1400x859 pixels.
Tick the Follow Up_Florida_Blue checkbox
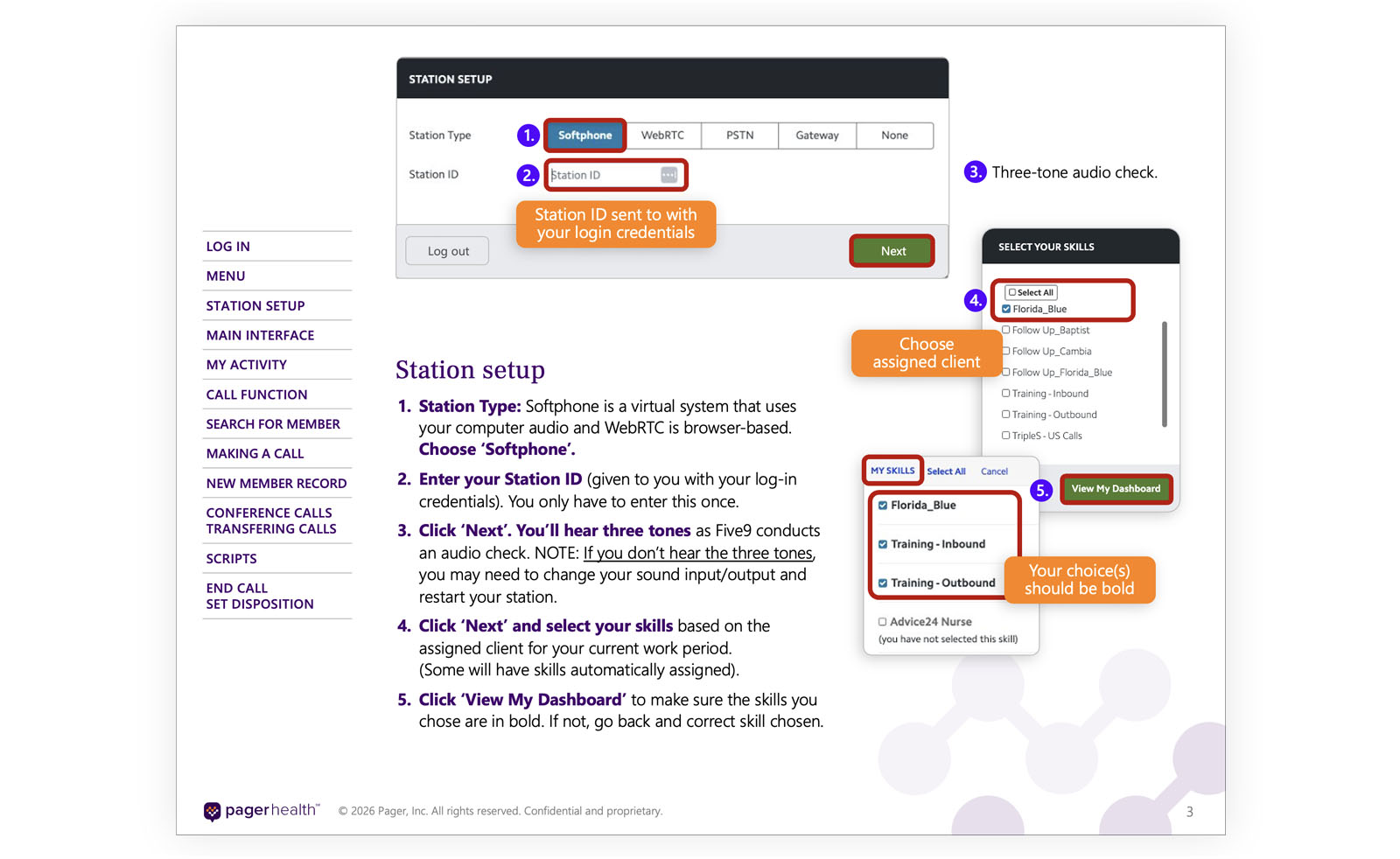(1006, 372)
